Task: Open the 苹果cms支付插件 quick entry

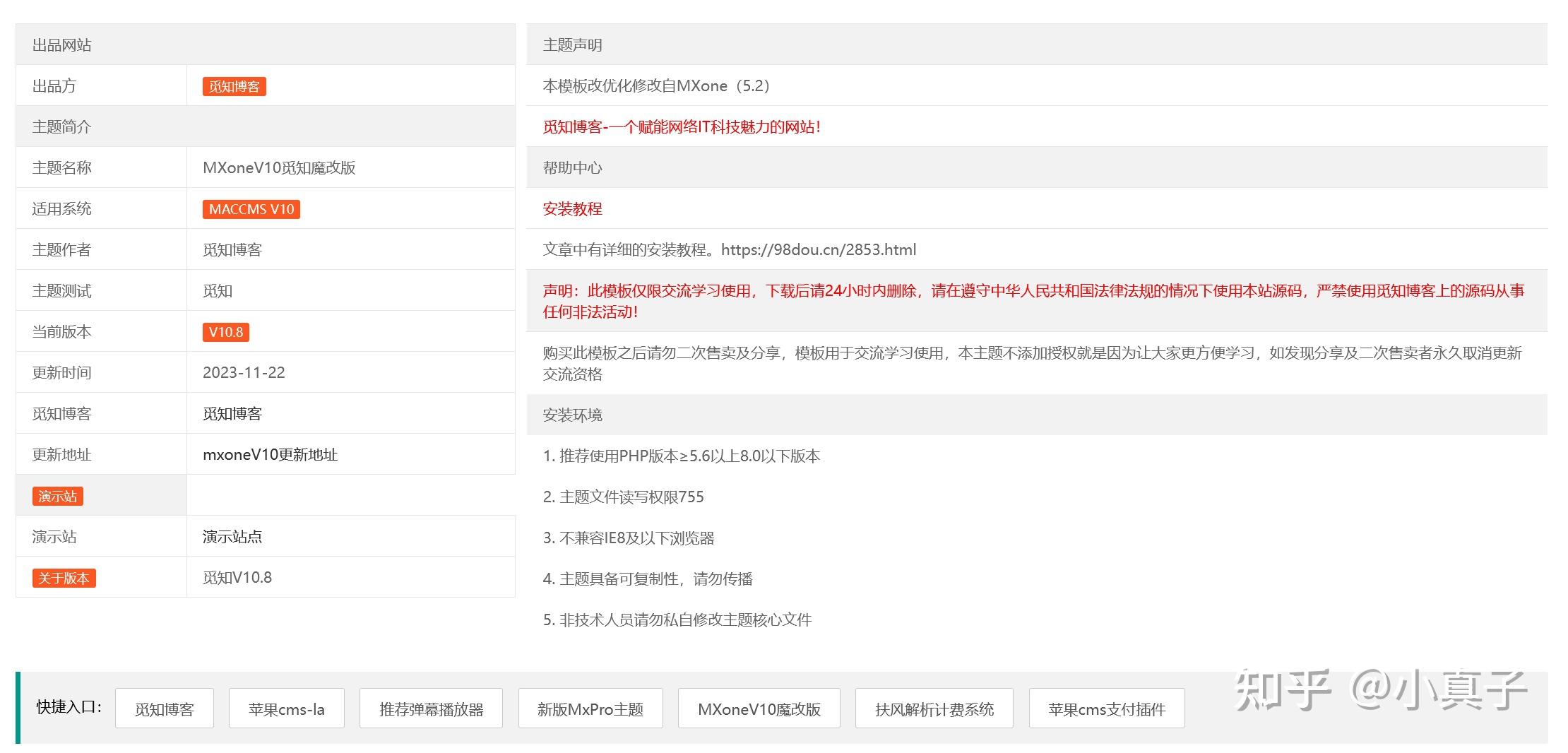Action: (x=1107, y=708)
